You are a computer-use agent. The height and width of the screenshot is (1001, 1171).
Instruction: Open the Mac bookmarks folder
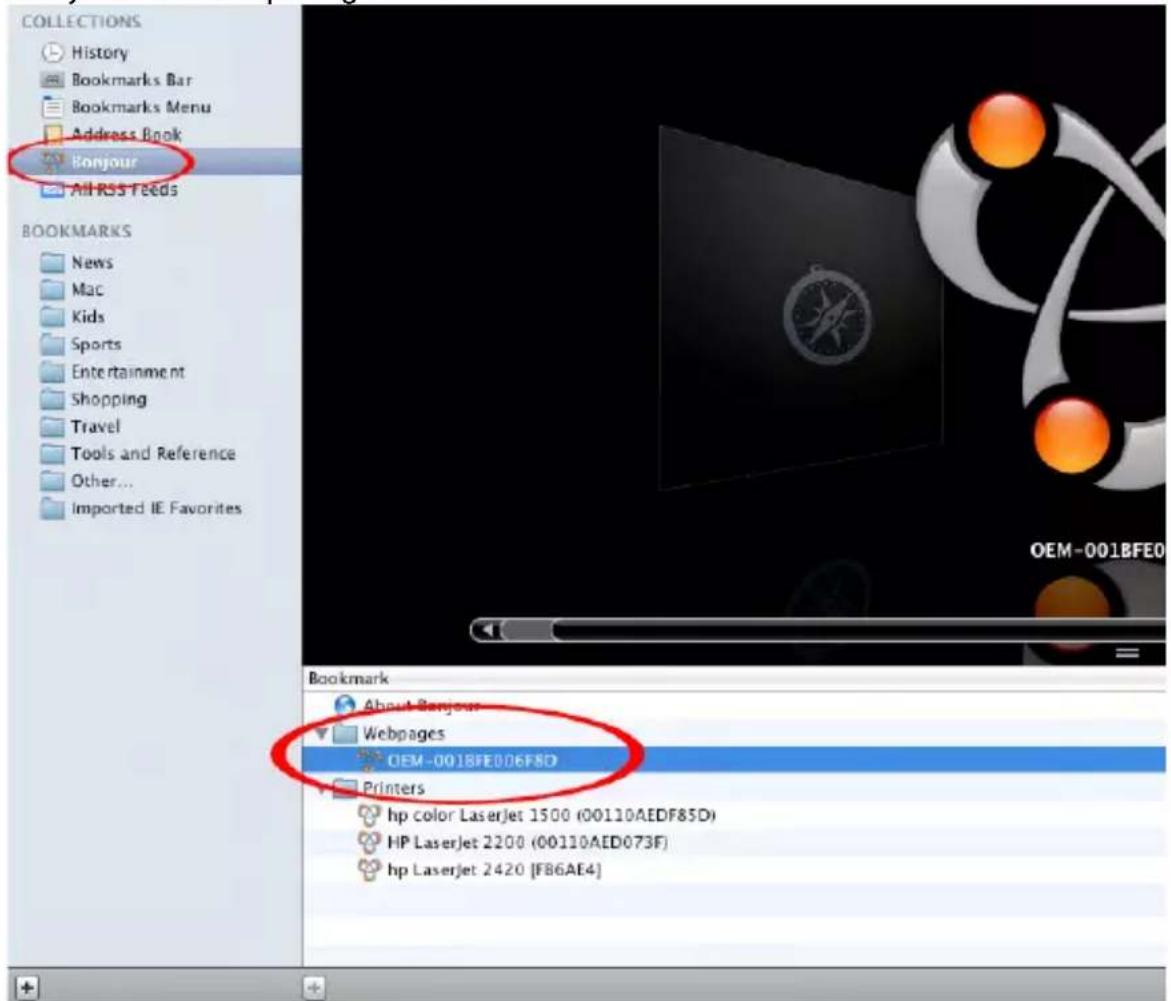(x=87, y=290)
